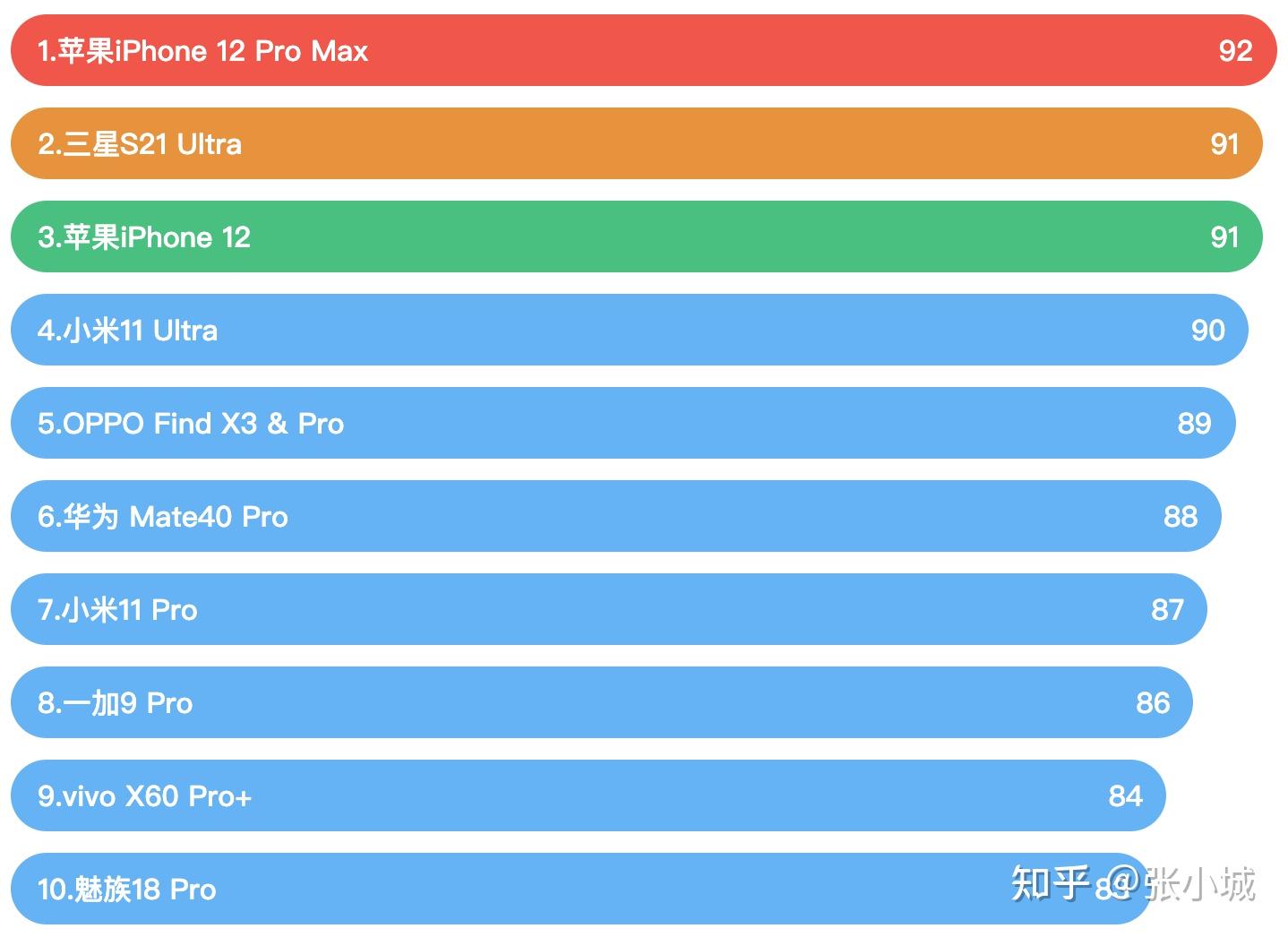Click the vivo X60 Pro+ bar
This screenshot has width=1288, height=937.
point(588,795)
